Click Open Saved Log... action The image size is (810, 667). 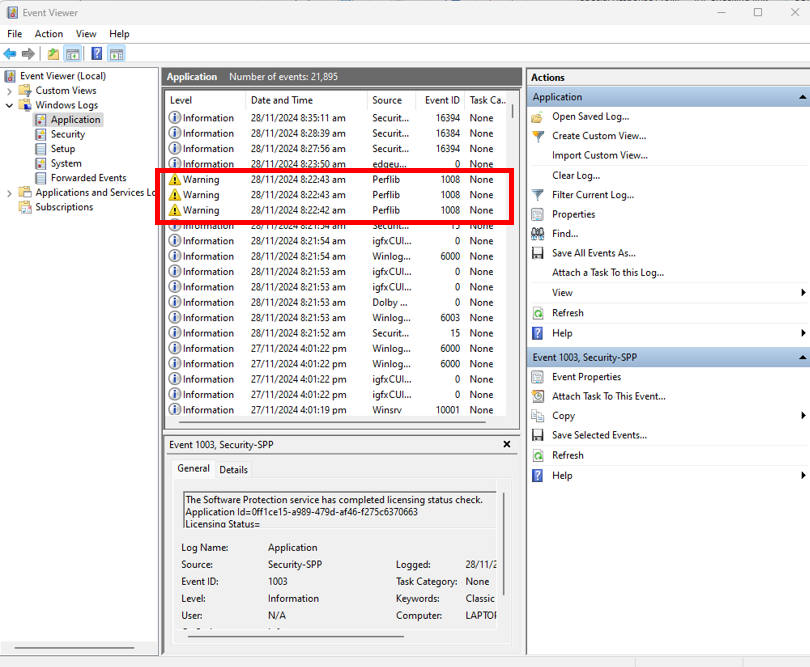[x=590, y=117]
